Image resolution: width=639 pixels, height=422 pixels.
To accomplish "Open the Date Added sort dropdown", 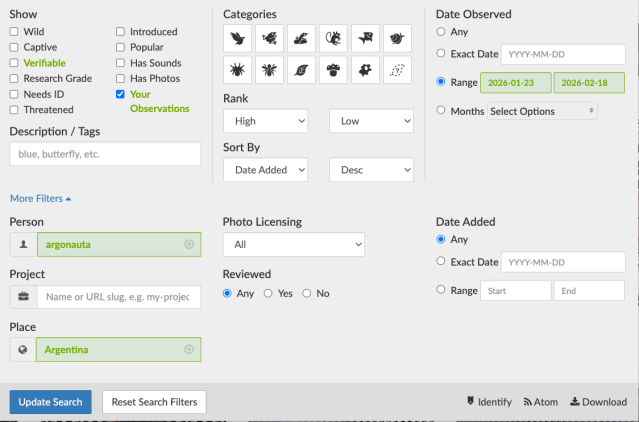I will [266, 170].
